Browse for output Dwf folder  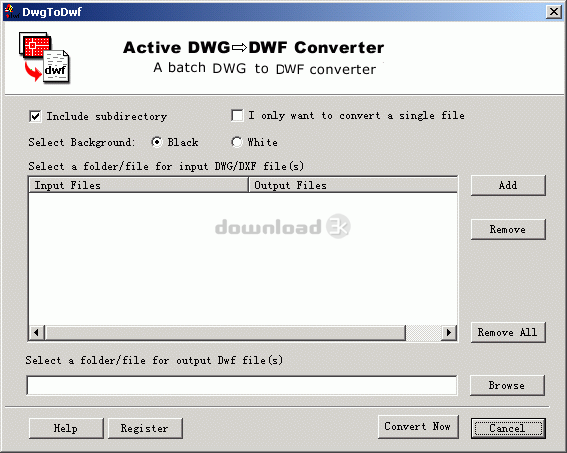(x=507, y=385)
